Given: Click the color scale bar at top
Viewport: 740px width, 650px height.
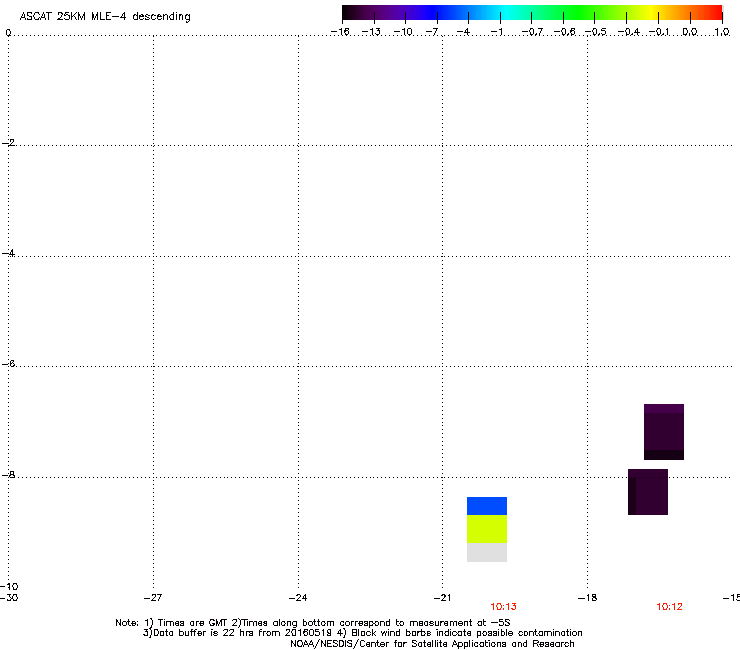Looking at the screenshot, I should (532, 13).
